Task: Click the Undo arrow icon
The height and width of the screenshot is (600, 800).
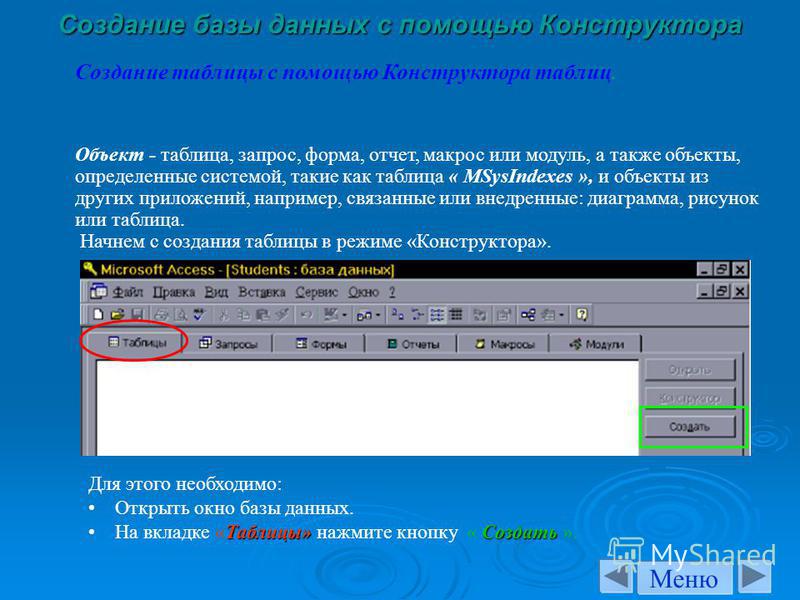Action: coord(306,315)
